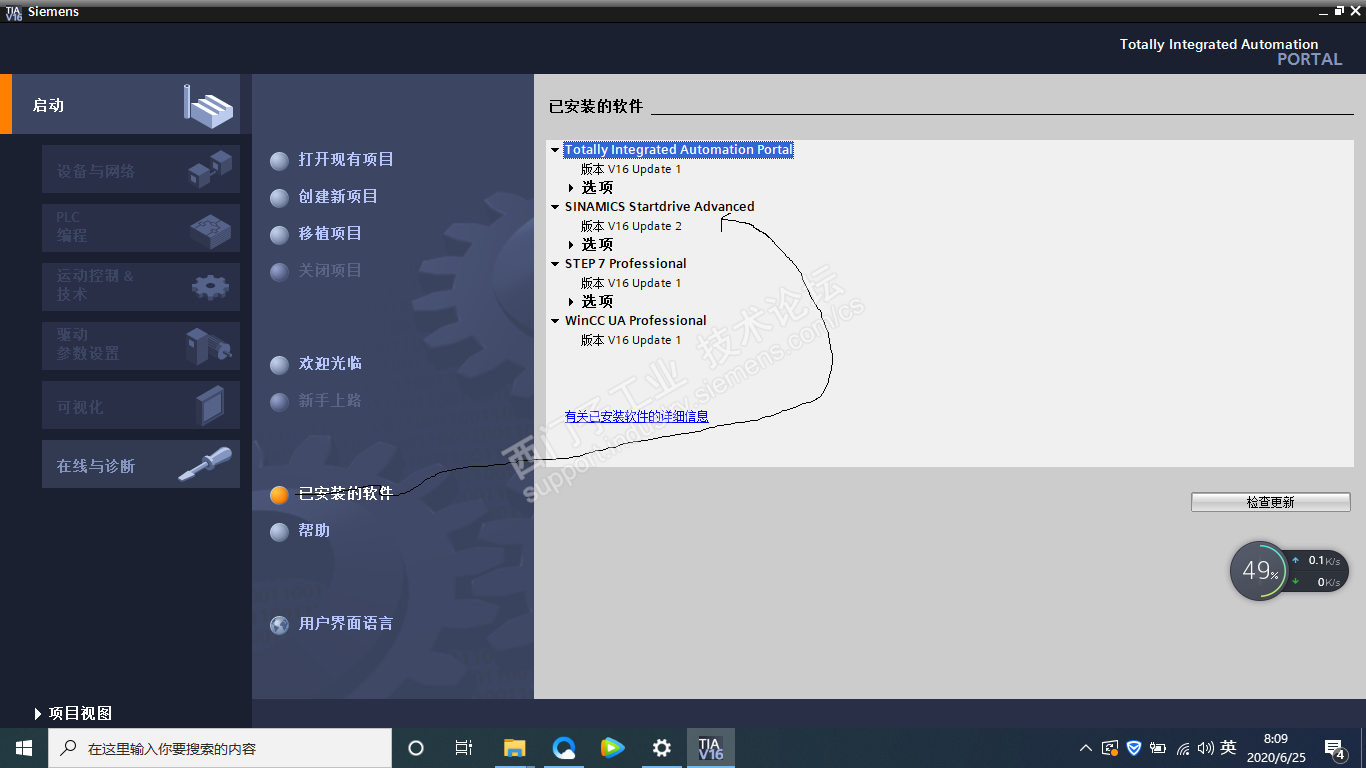Switch to 项目视图 at the bottom left
Viewport: 1366px width, 768px height.
tap(73, 713)
